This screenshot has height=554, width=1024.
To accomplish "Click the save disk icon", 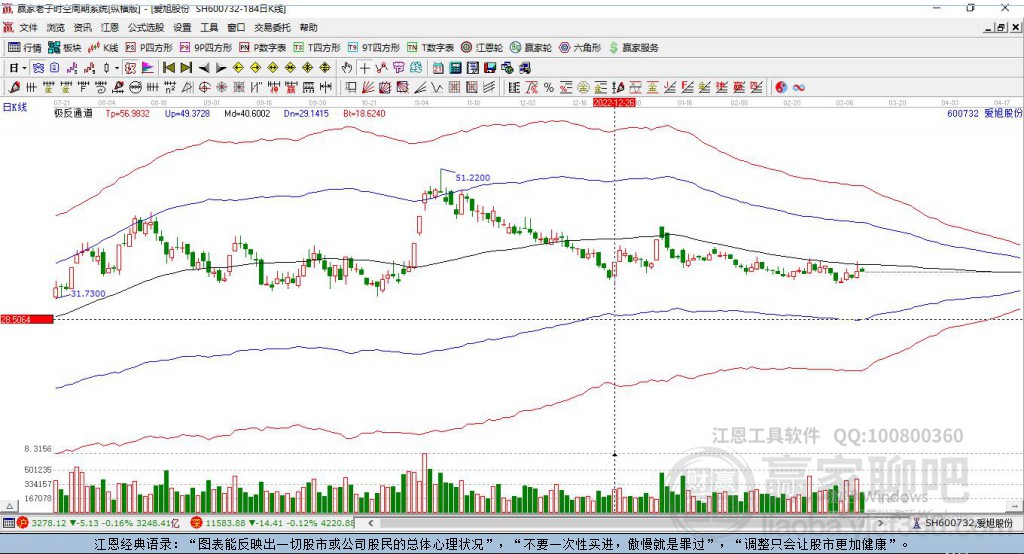I will tap(490, 68).
